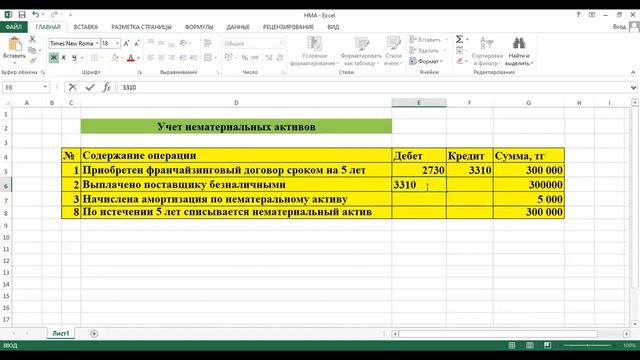Redo the last undone action
Viewport: 640px width, 360px height.
pos(54,15)
